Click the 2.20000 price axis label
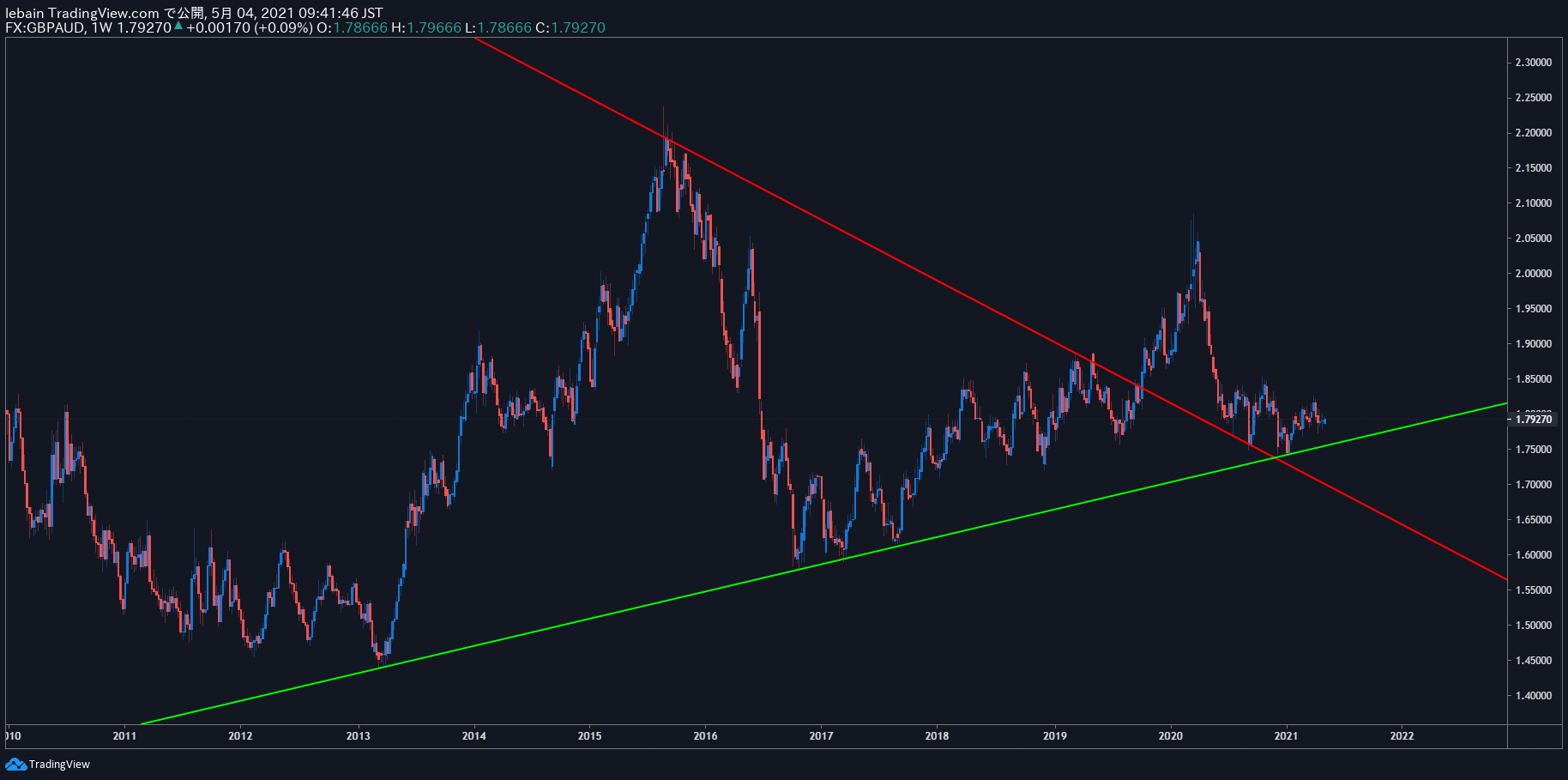The width and height of the screenshot is (1568, 780). click(1534, 133)
